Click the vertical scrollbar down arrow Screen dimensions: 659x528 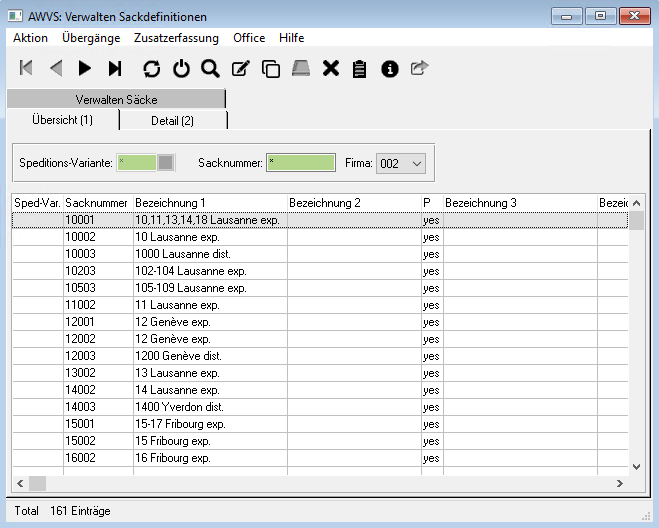pyautogui.click(x=636, y=465)
